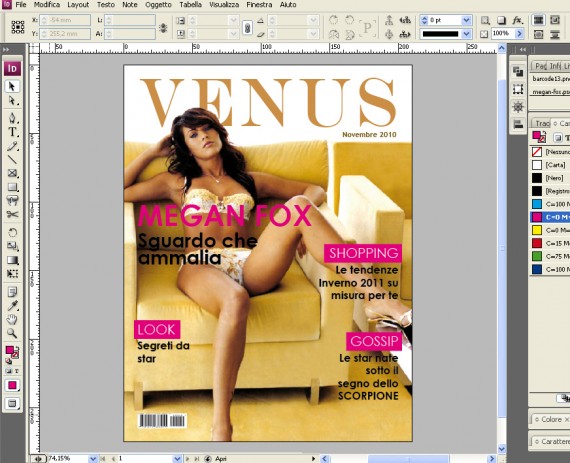Click the InDesign logo in the toolbox
This screenshot has width=570, height=463.
[12, 68]
